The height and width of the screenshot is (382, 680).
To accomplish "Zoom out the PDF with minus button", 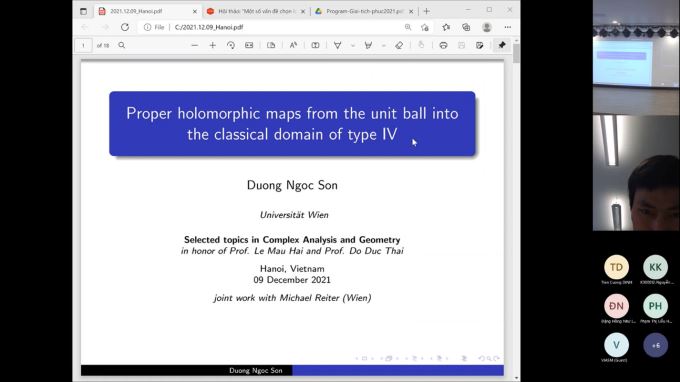I will coord(194,45).
